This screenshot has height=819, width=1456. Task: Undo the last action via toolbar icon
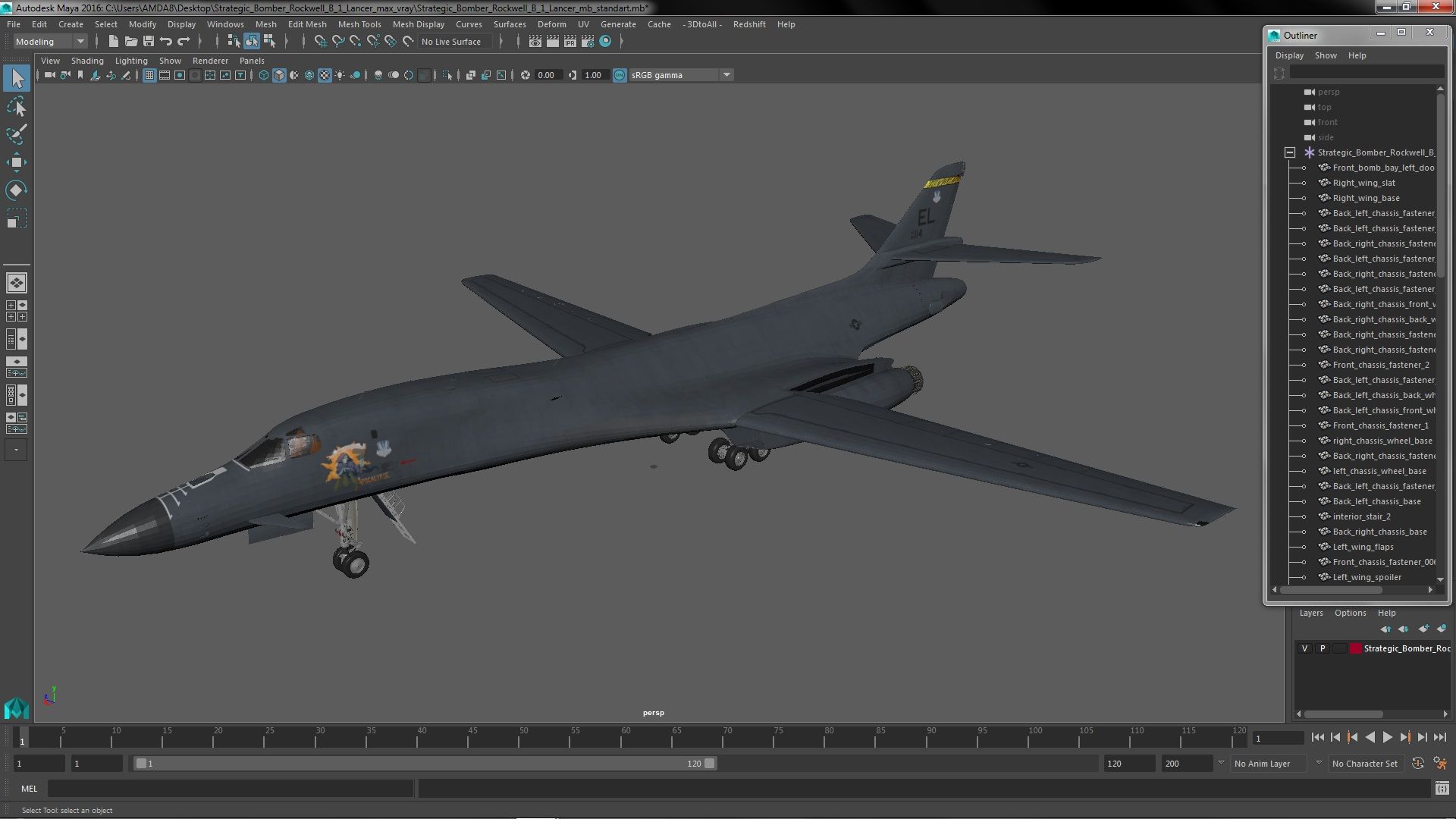[167, 40]
